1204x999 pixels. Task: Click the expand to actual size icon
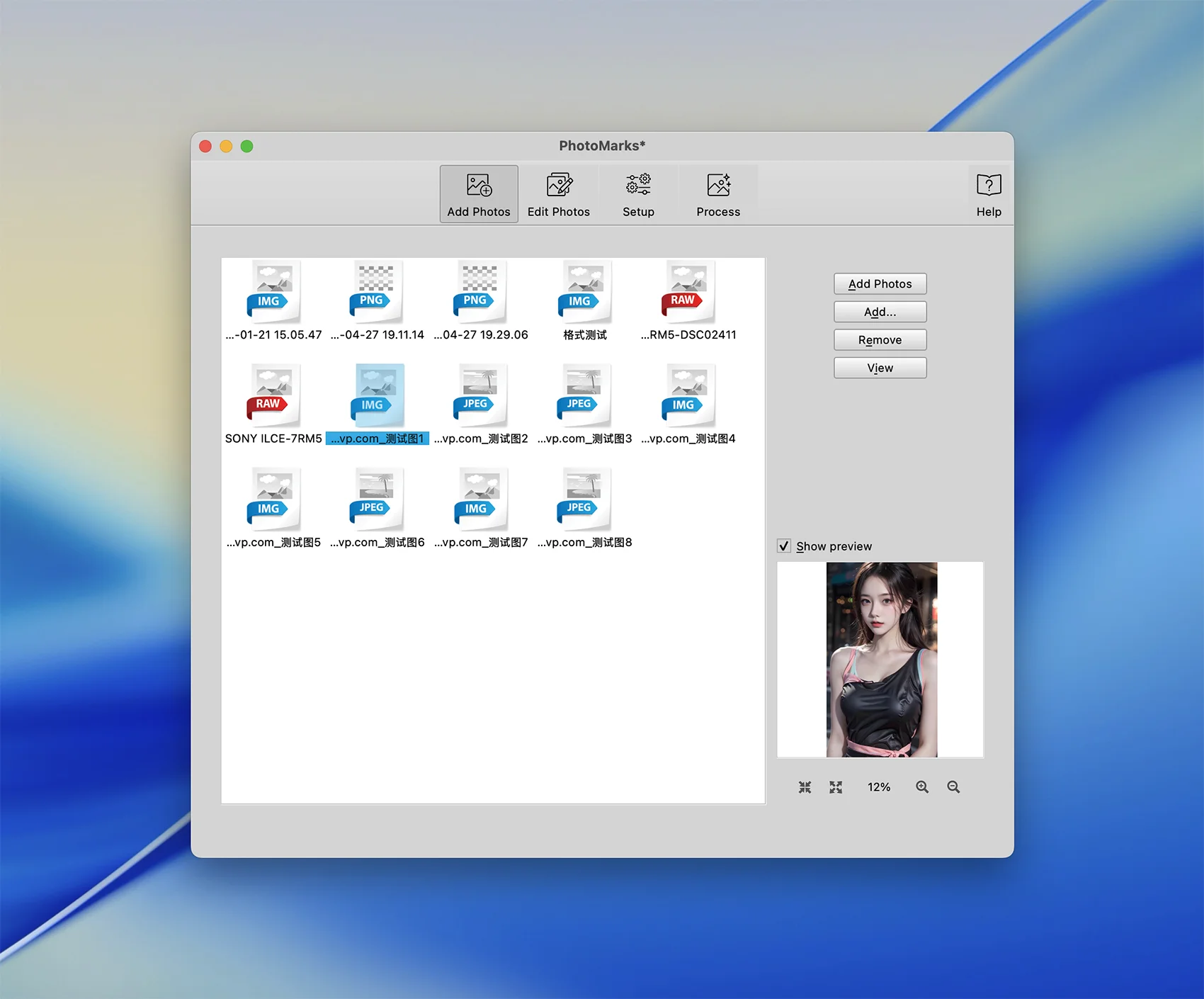[836, 787]
